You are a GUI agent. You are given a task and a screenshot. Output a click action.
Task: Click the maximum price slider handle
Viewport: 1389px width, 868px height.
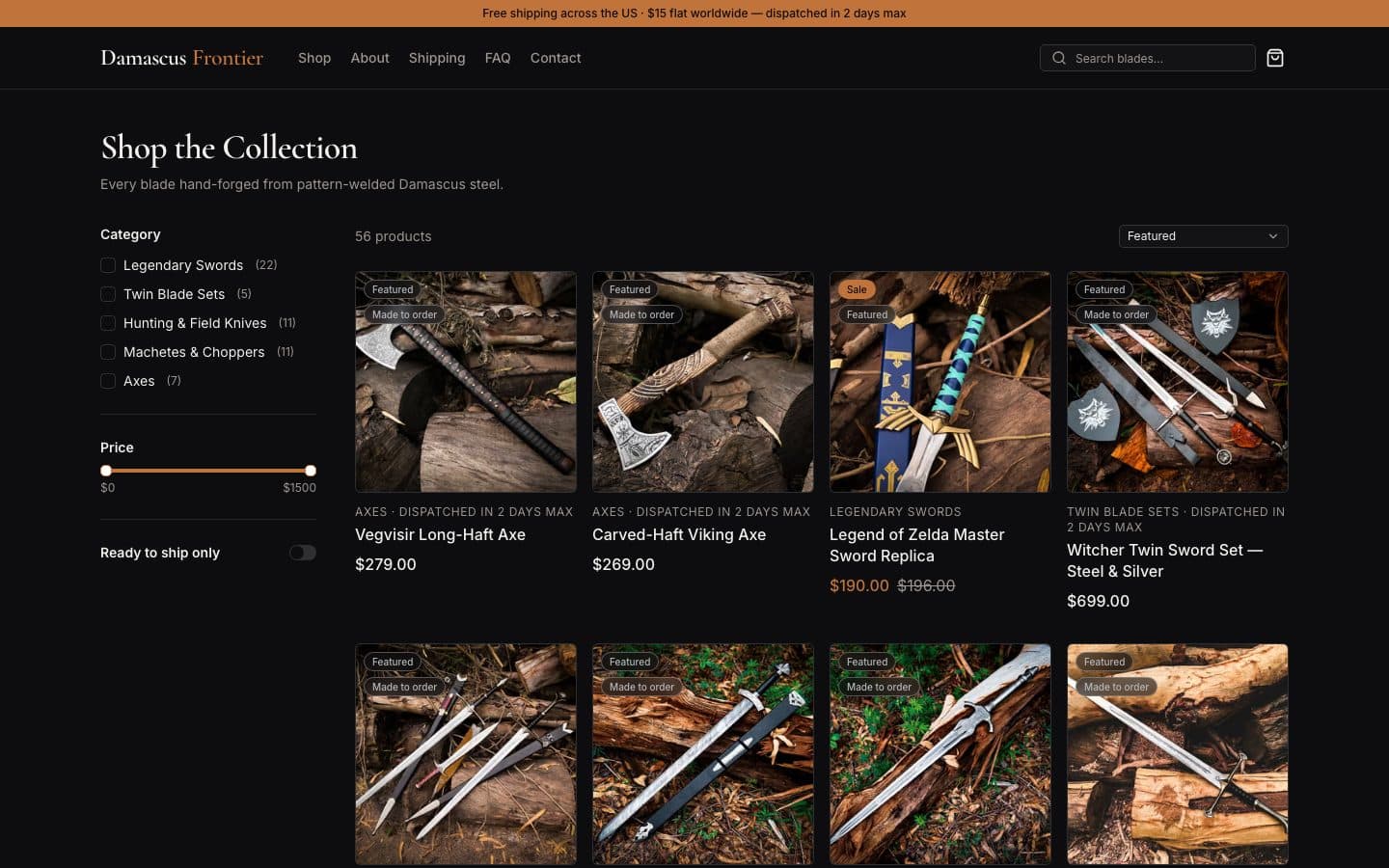(311, 471)
